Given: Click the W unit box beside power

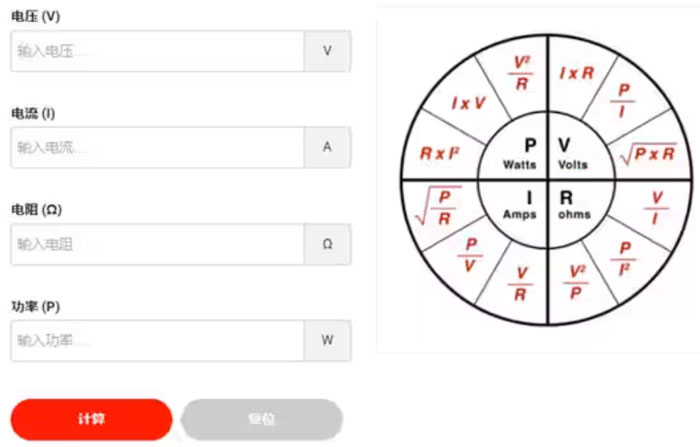Looking at the screenshot, I should coord(327,341).
